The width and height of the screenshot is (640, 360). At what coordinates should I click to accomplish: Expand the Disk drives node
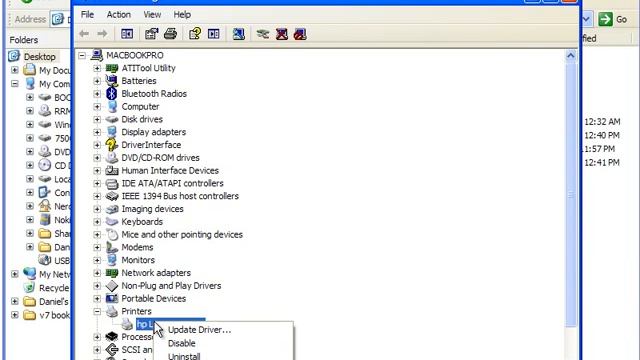click(97, 119)
